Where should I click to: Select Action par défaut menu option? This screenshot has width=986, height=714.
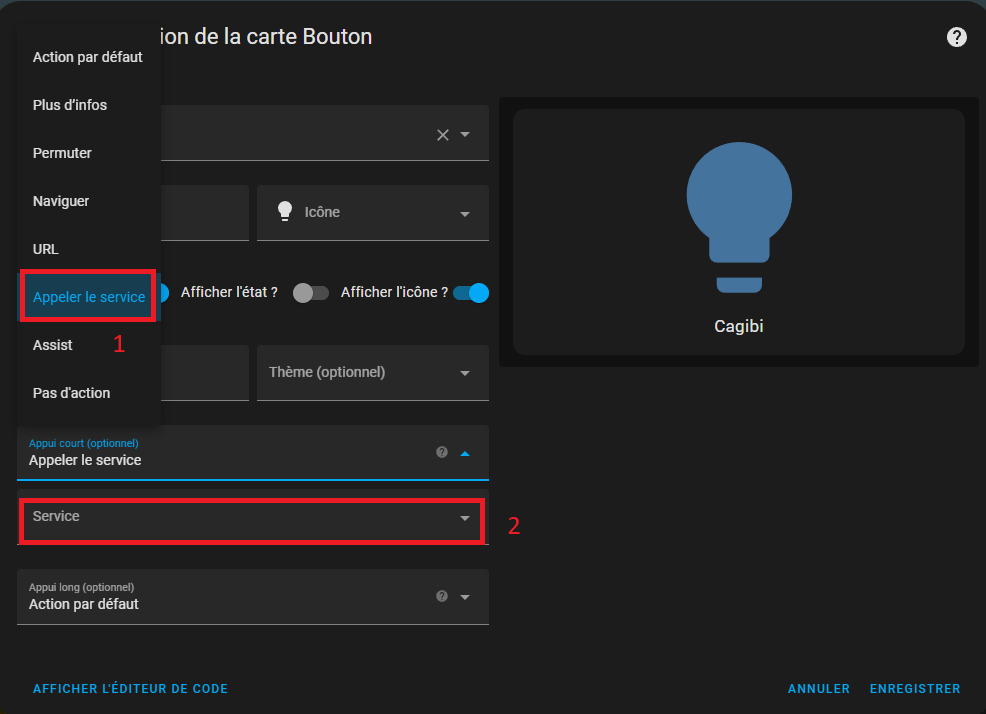point(89,57)
